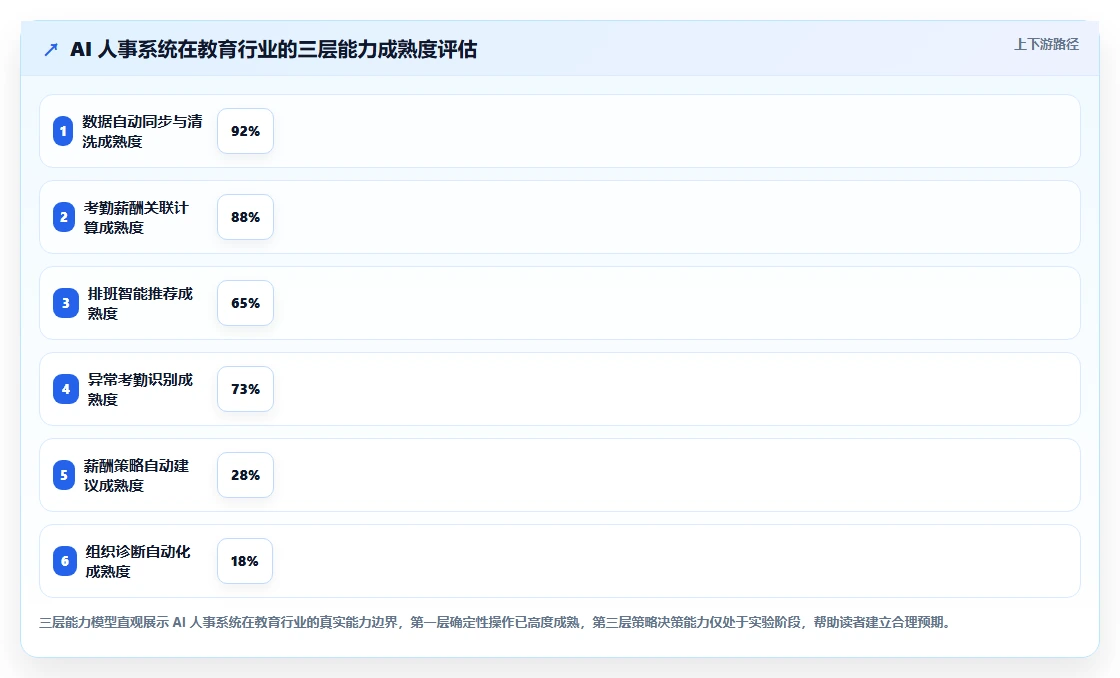Click the number 2 badge
Screen dimensions: 1120x678
64,217
